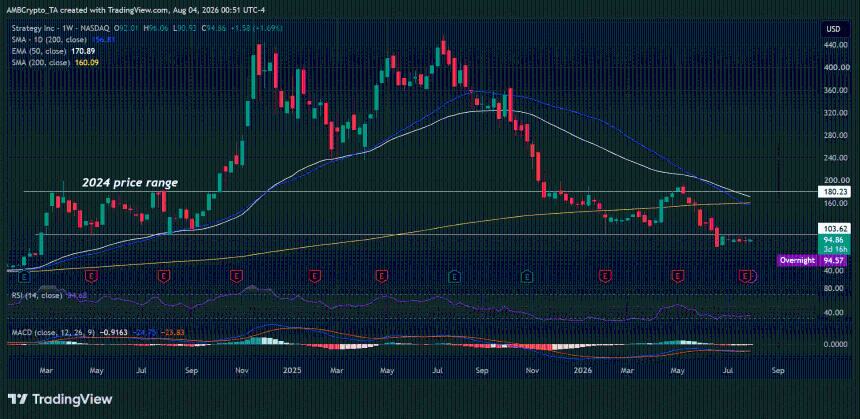
Task: Click the 180.23 price line label
Action: (x=833, y=192)
